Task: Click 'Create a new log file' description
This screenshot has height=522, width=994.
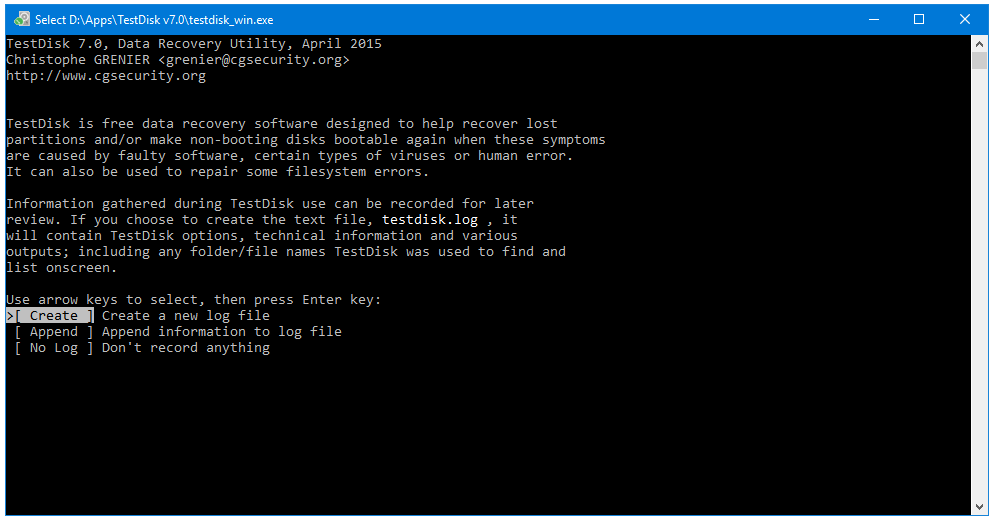Action: click(186, 315)
